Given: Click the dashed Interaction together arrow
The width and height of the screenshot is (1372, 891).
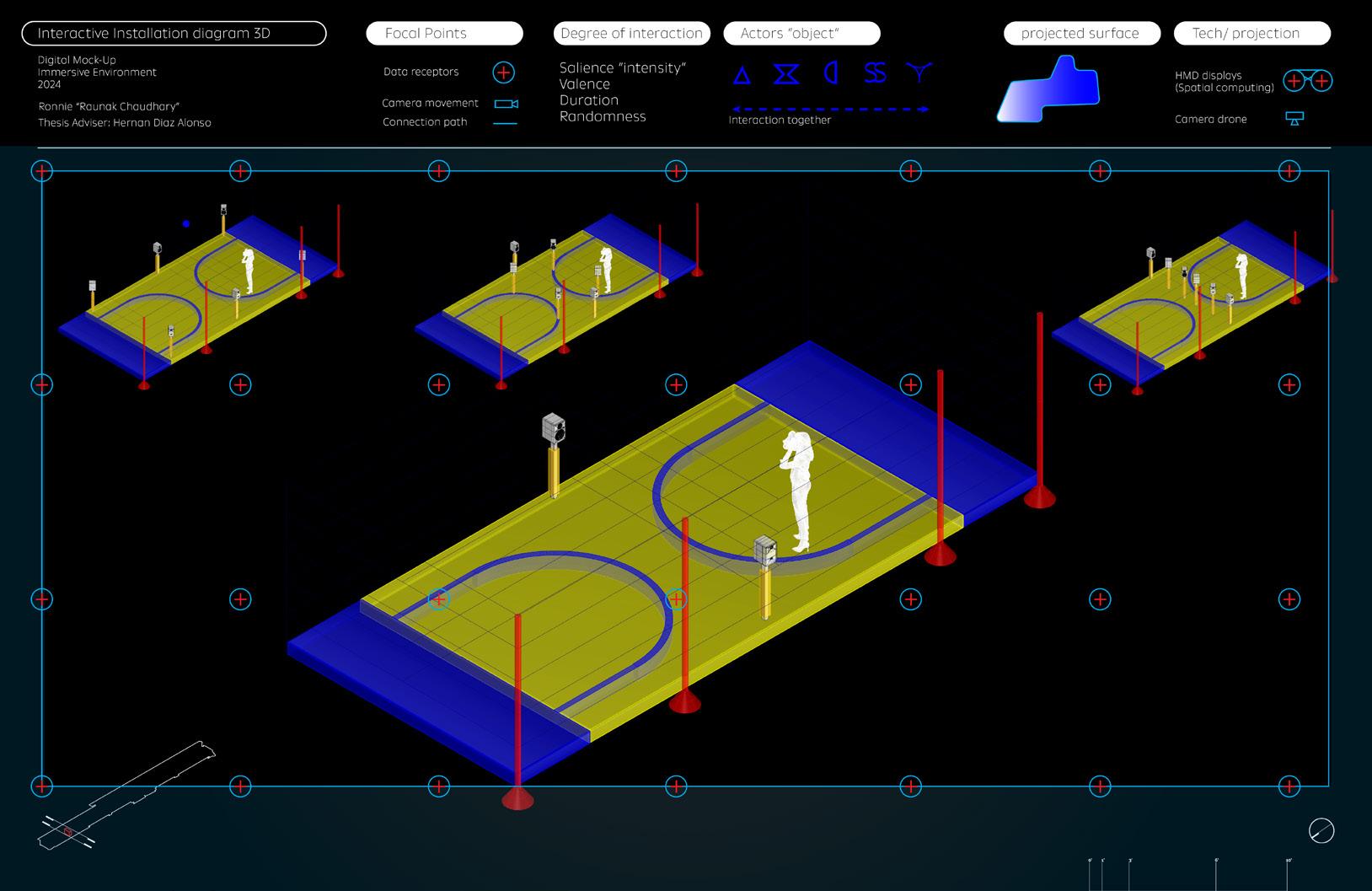Looking at the screenshot, I should coord(831,109).
